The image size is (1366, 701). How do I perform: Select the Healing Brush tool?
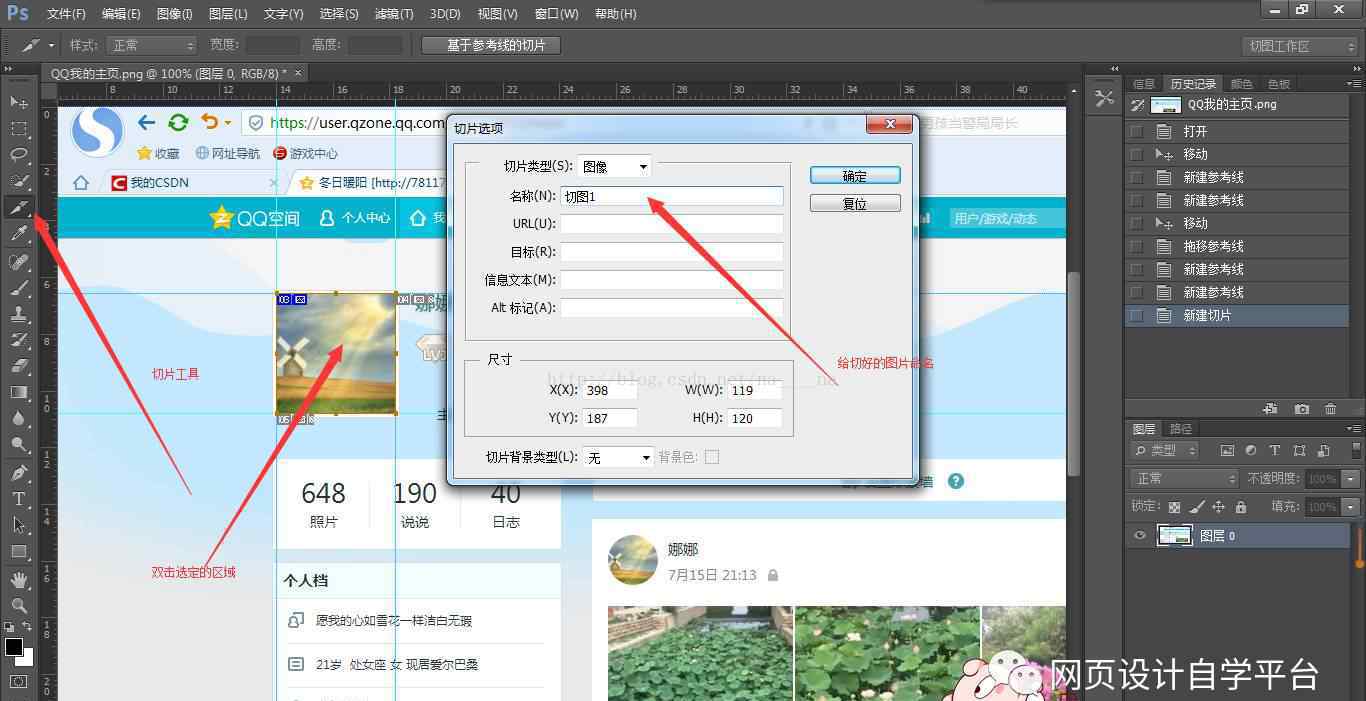[19, 262]
